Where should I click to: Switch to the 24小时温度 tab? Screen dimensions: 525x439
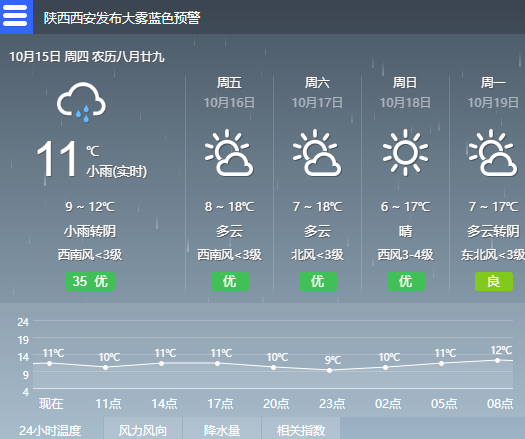coord(51,430)
